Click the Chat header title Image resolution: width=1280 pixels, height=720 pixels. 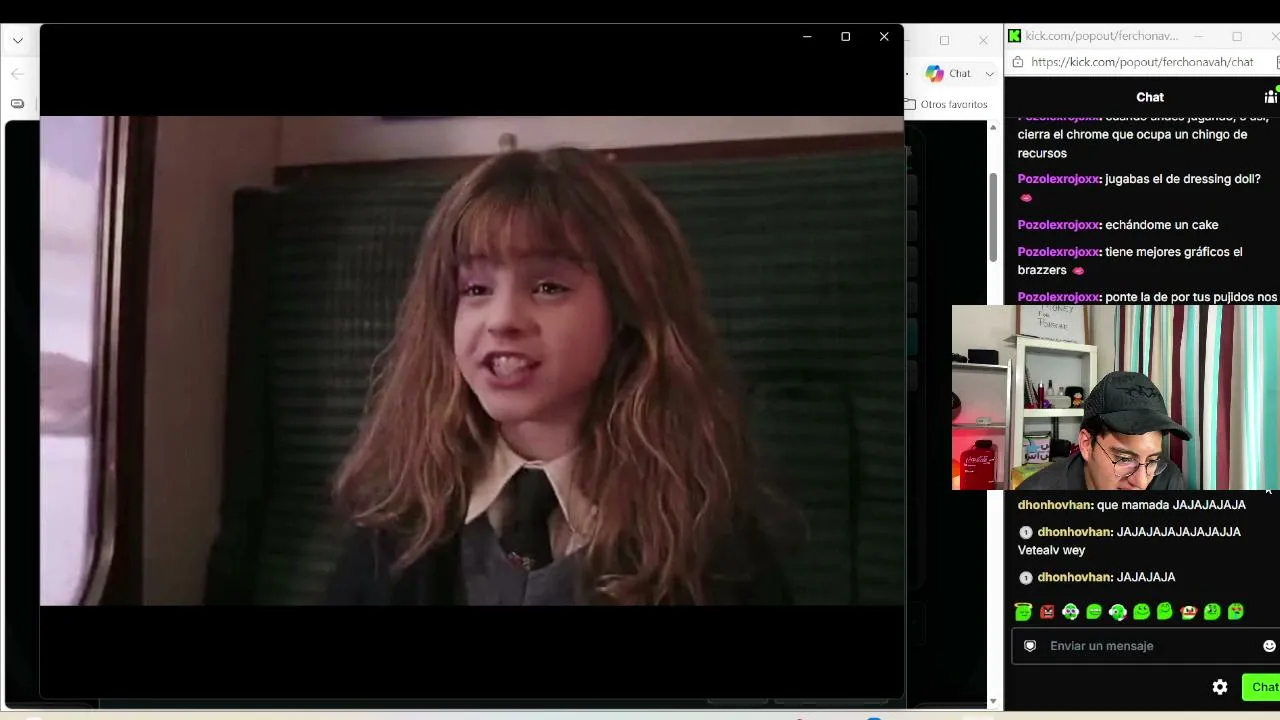(1150, 97)
